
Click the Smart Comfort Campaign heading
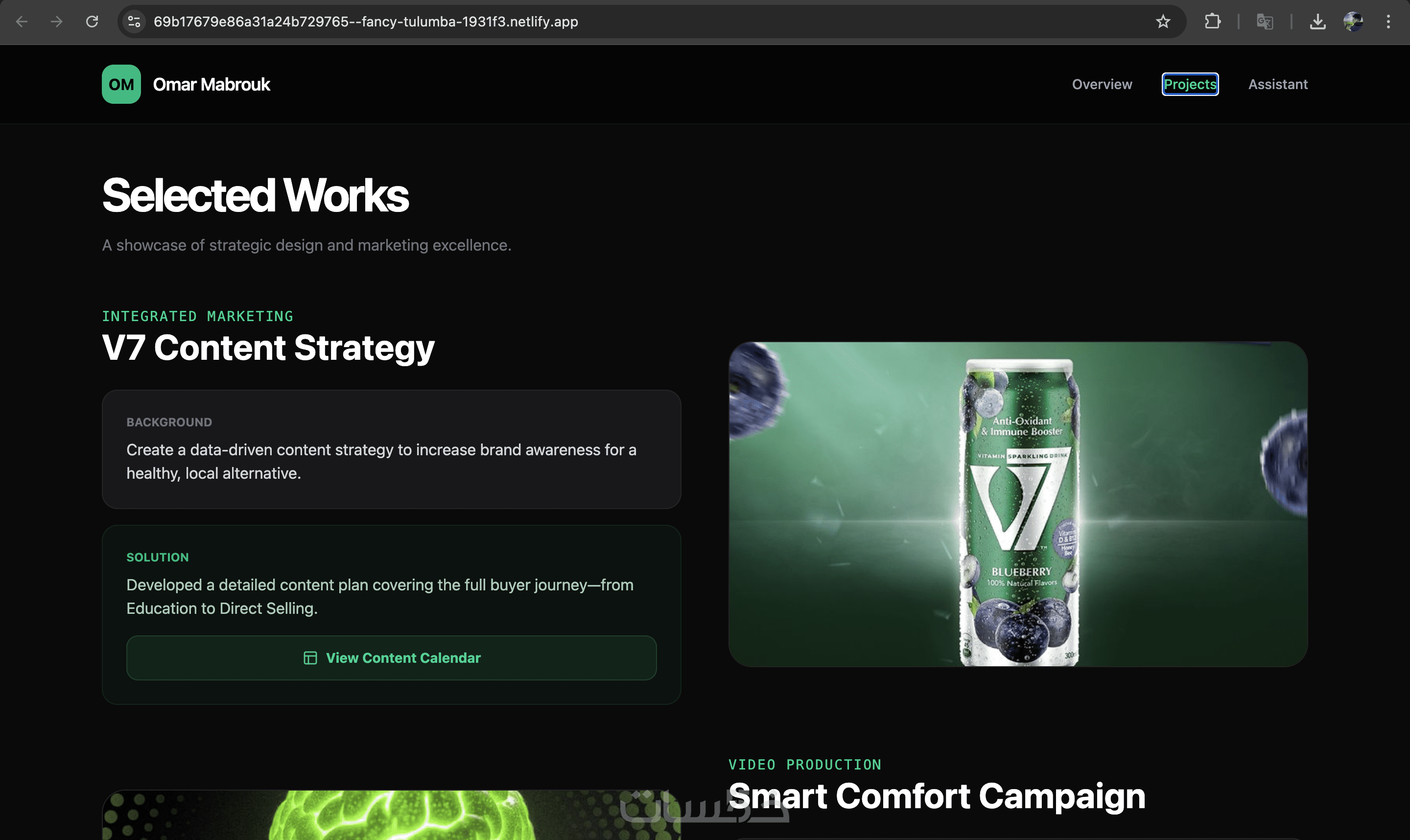(x=936, y=796)
